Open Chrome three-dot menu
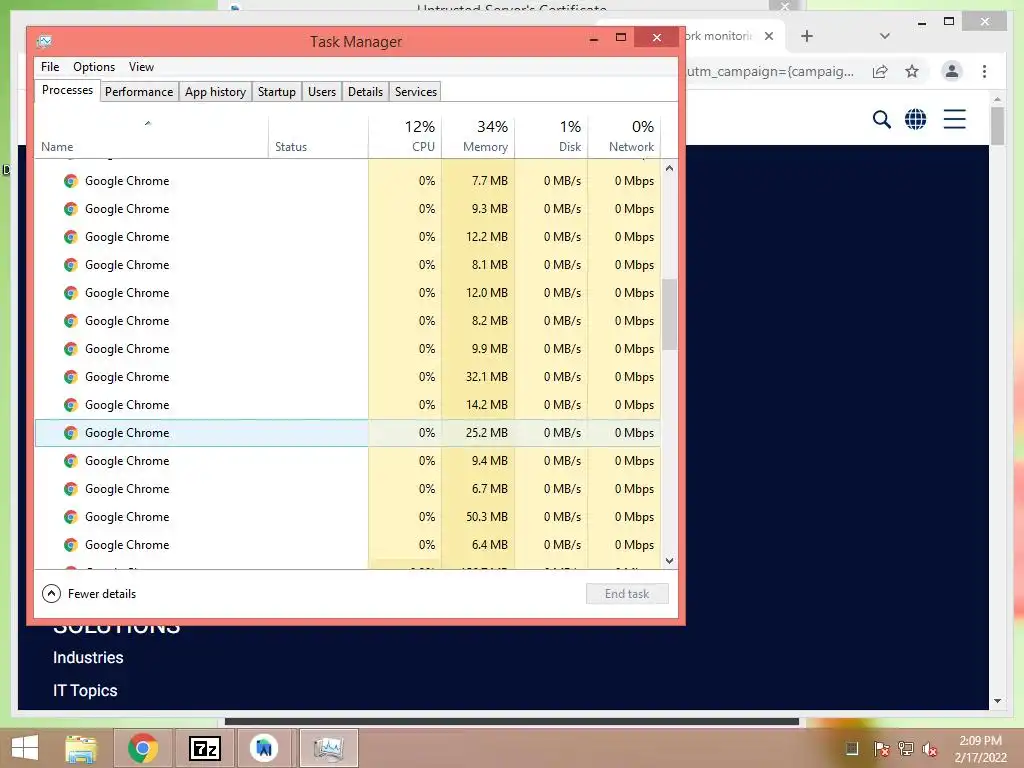 (984, 71)
